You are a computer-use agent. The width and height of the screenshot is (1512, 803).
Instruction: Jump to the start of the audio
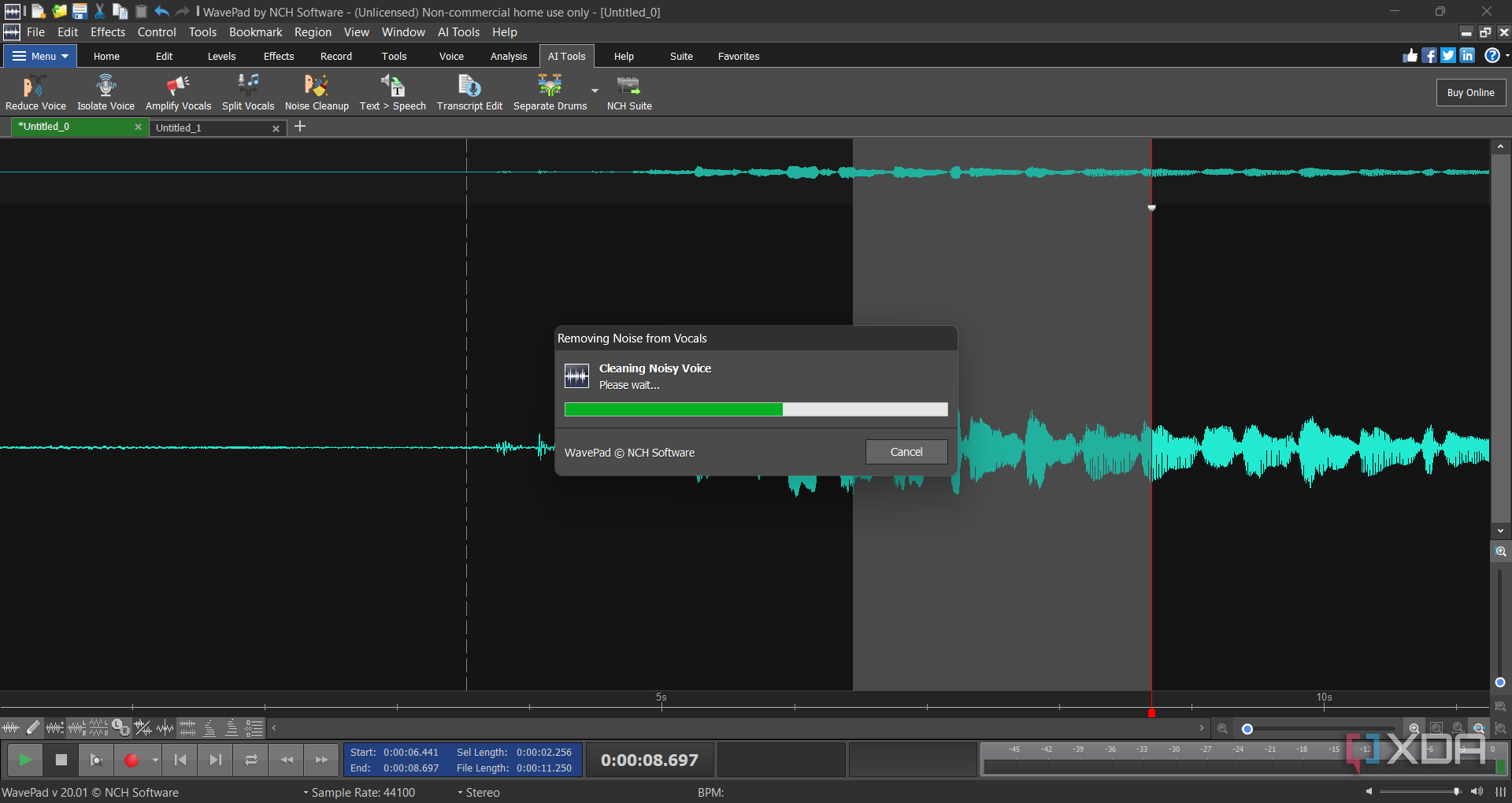[x=180, y=760]
